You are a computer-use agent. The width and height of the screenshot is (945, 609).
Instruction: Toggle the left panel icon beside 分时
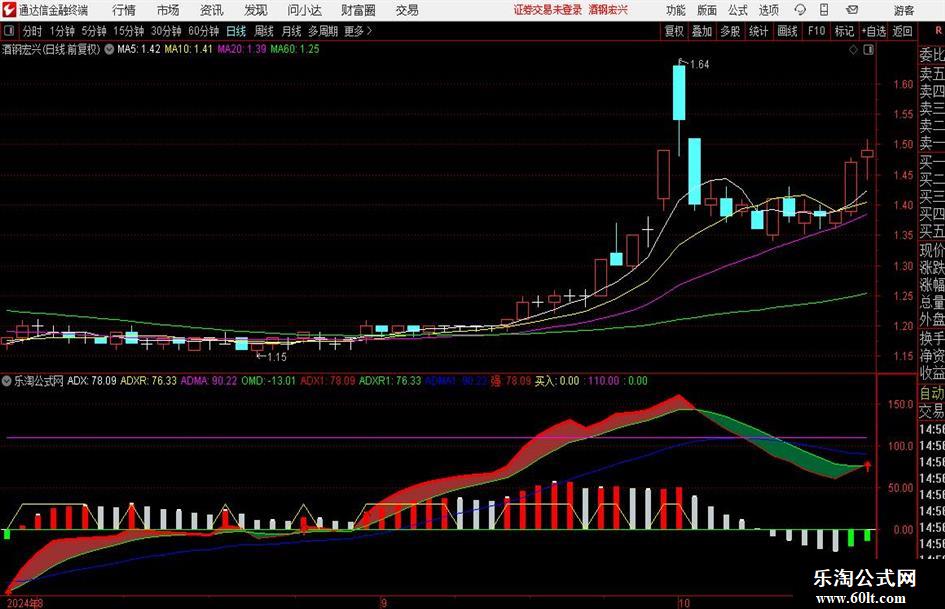click(x=9, y=31)
